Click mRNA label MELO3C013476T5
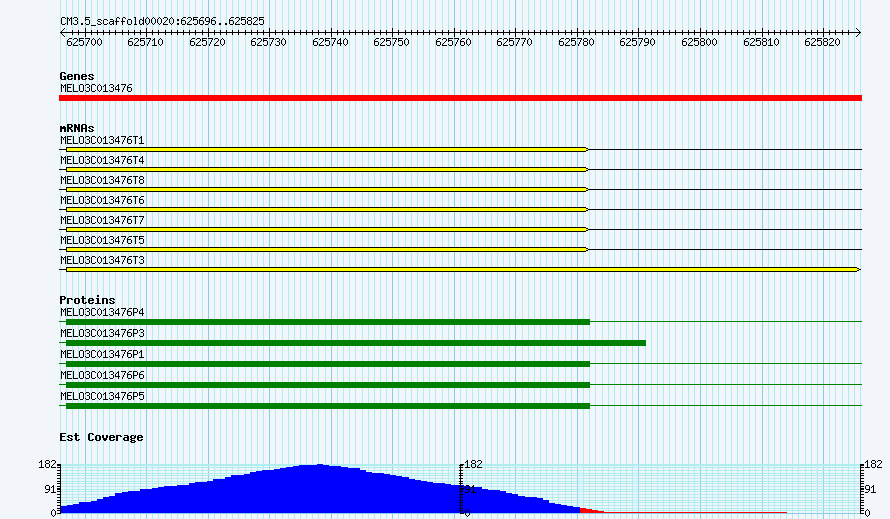Image resolution: width=890 pixels, height=519 pixels. coord(102,240)
